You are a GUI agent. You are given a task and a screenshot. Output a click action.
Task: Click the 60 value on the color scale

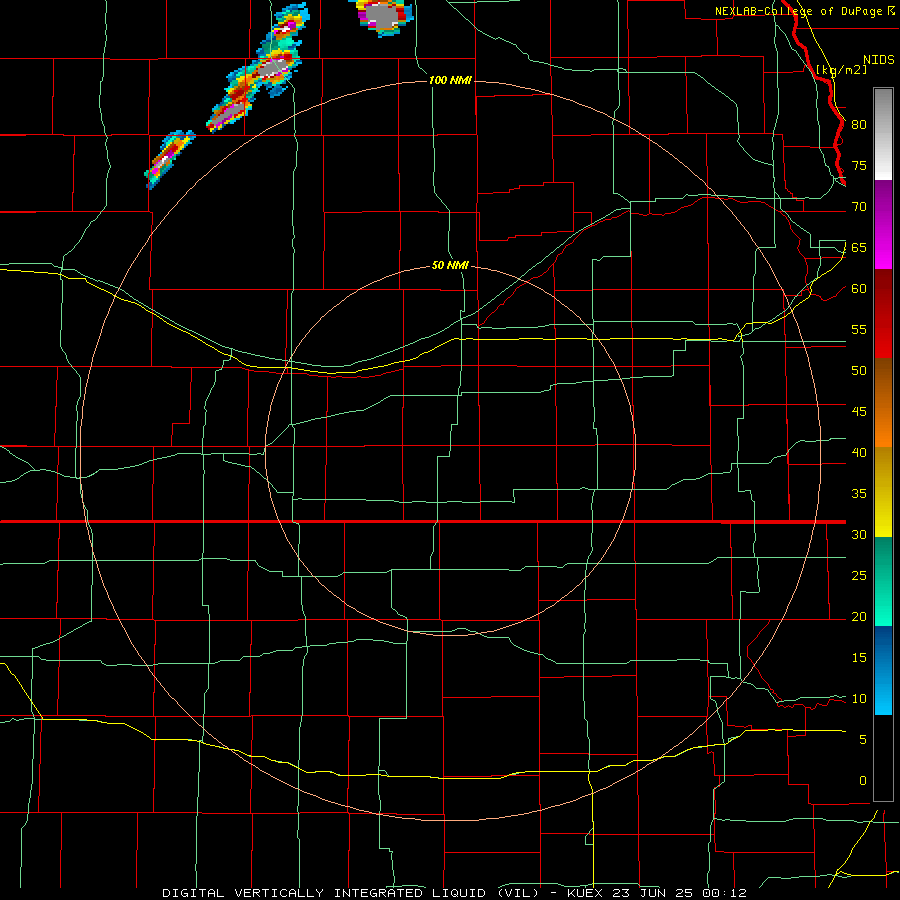click(x=859, y=289)
